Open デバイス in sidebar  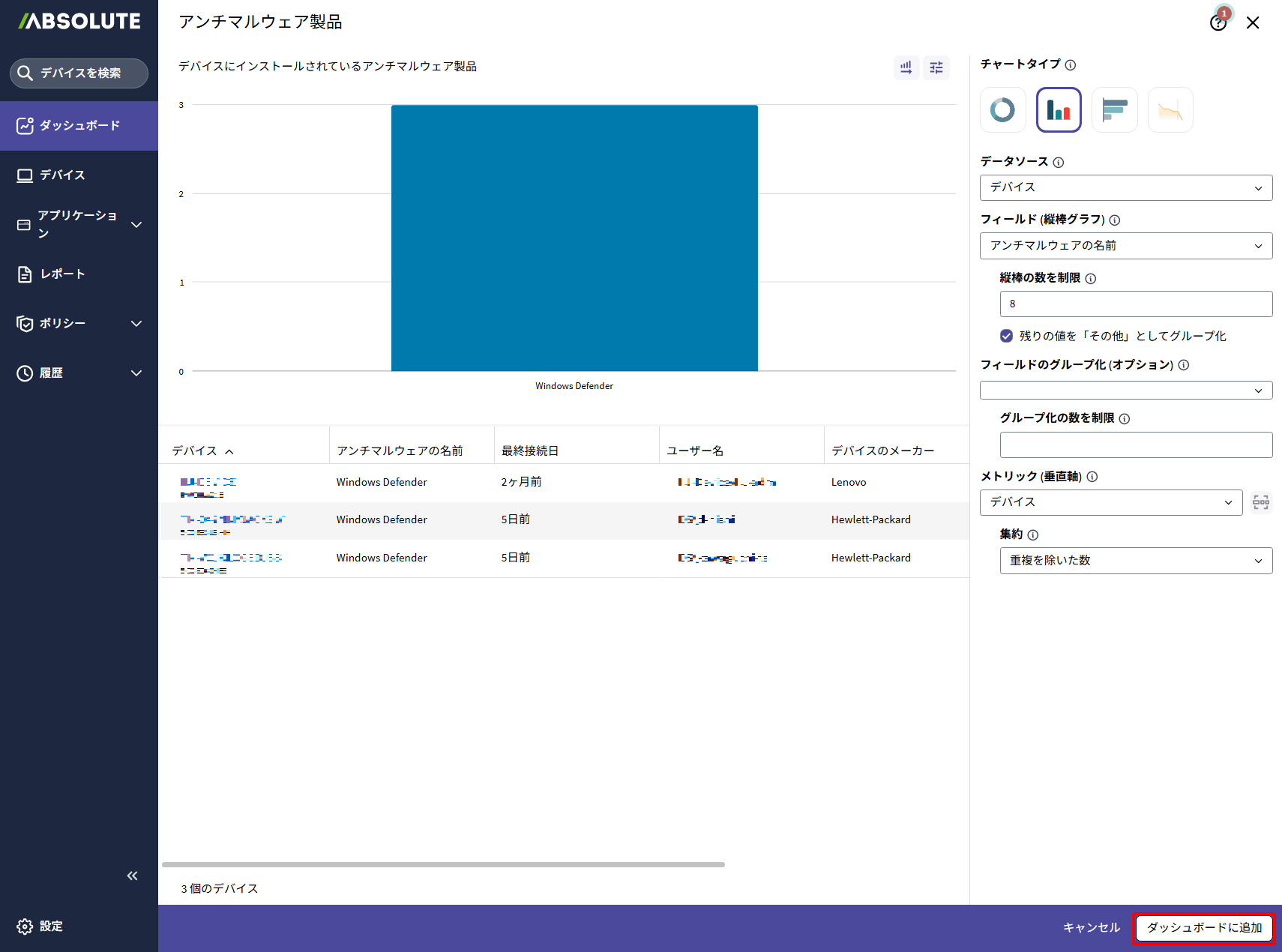point(79,175)
